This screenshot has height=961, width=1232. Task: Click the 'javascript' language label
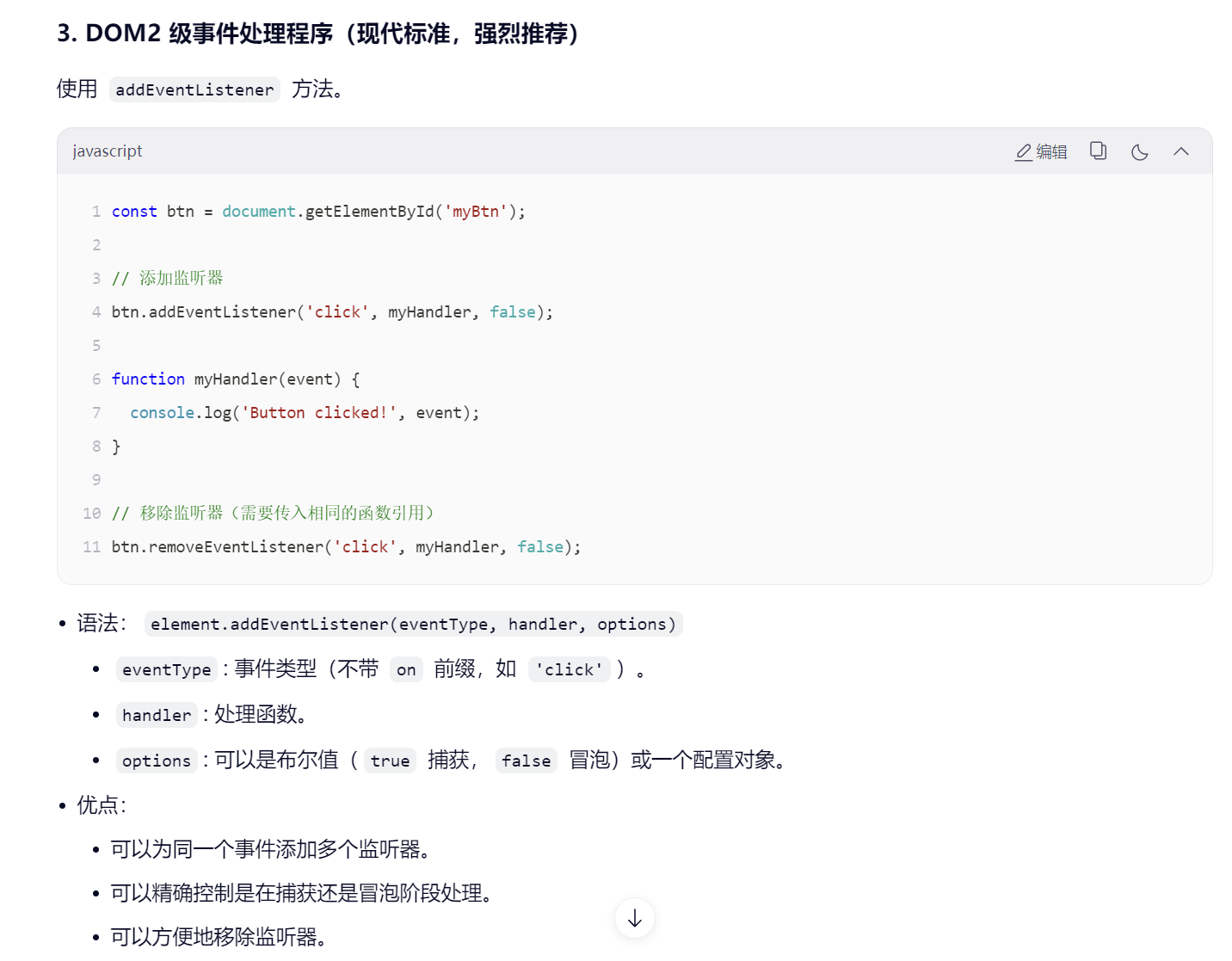108,151
